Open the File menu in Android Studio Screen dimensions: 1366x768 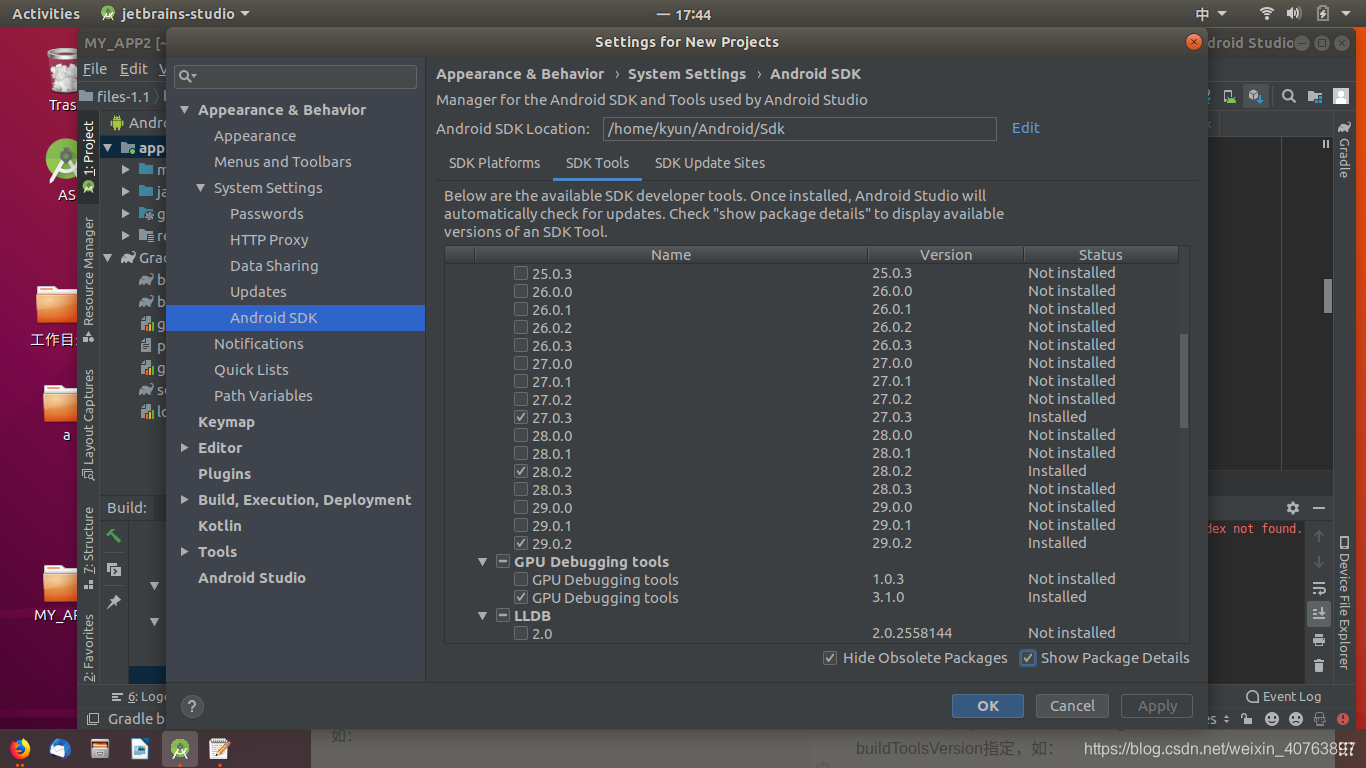pyautogui.click(x=95, y=69)
